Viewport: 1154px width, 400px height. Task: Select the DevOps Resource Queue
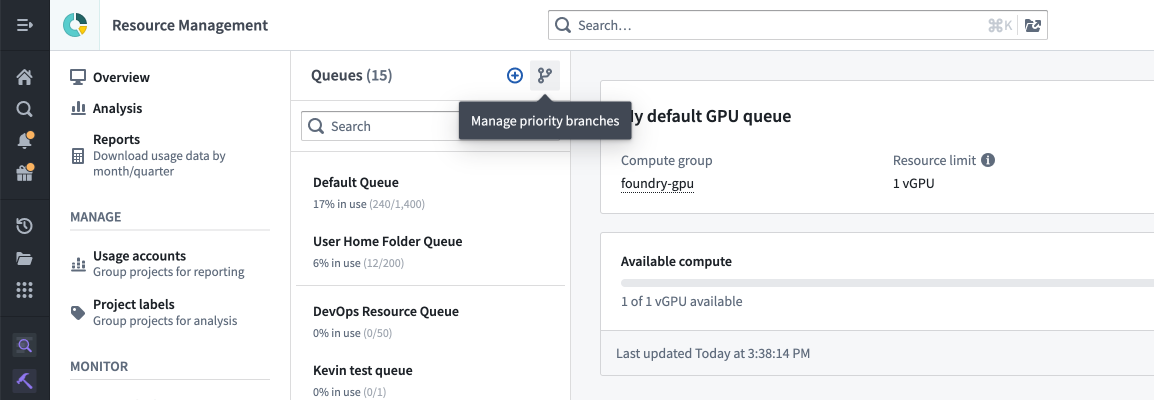click(431, 321)
